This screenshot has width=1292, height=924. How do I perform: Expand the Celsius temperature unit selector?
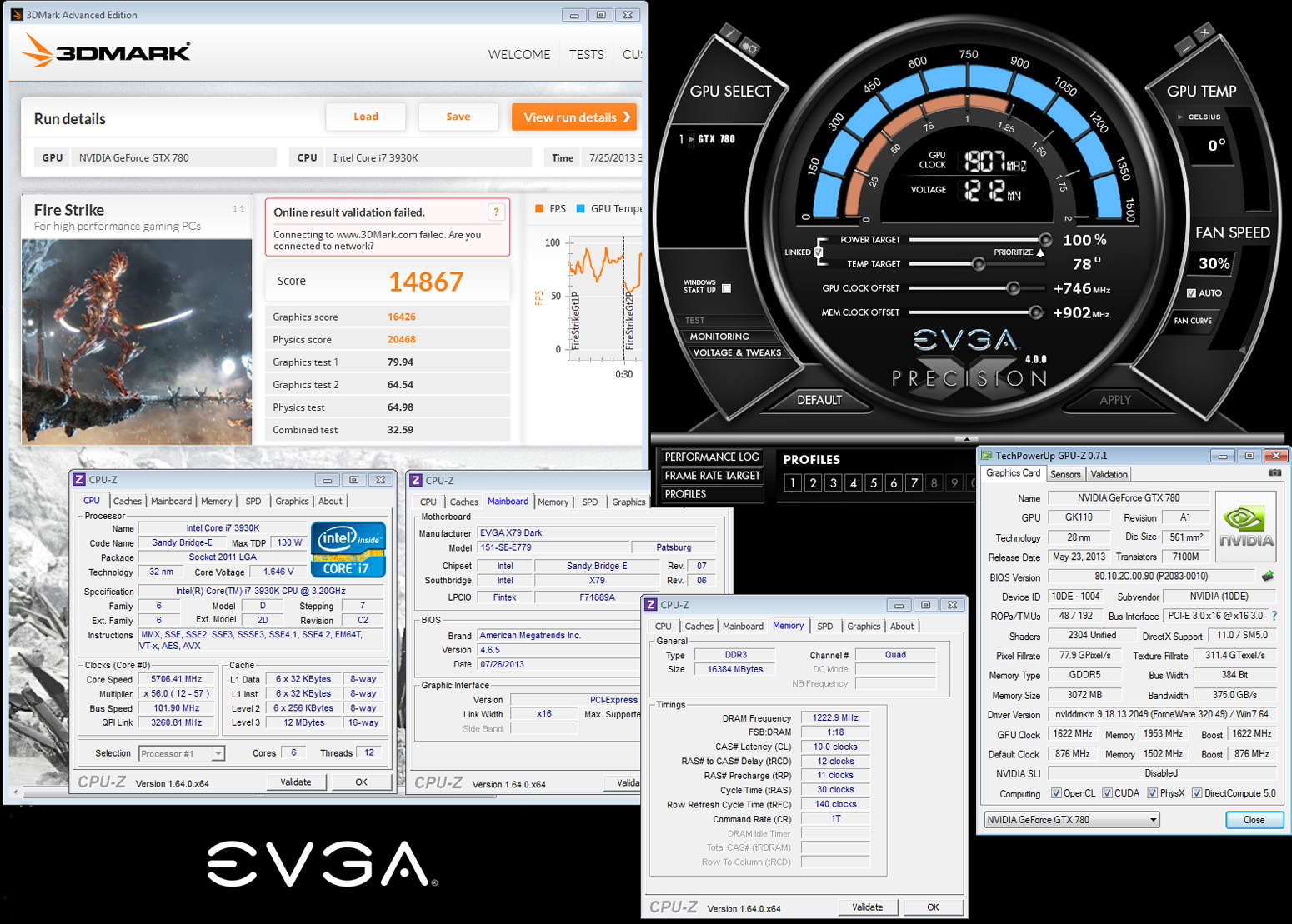pyautogui.click(x=1180, y=117)
